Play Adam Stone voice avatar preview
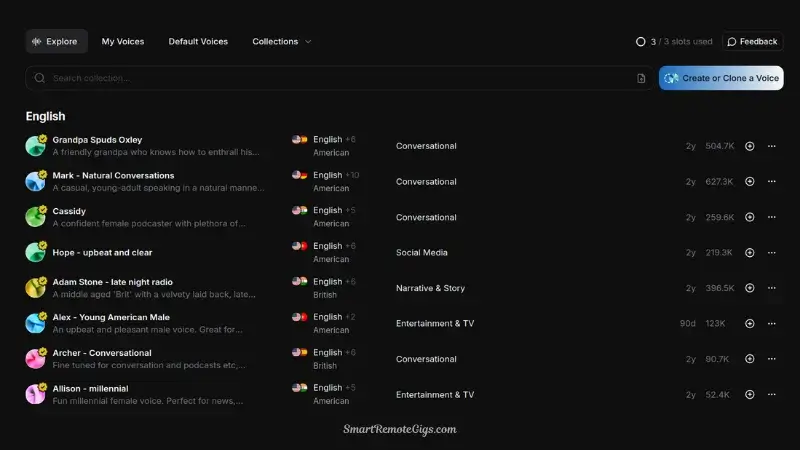800x450 pixels. [x=36, y=288]
